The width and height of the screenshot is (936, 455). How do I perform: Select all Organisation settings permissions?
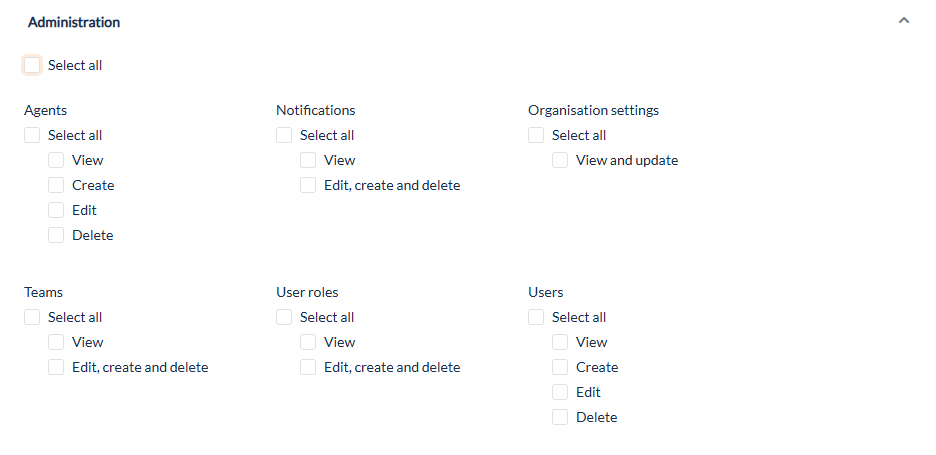click(536, 136)
